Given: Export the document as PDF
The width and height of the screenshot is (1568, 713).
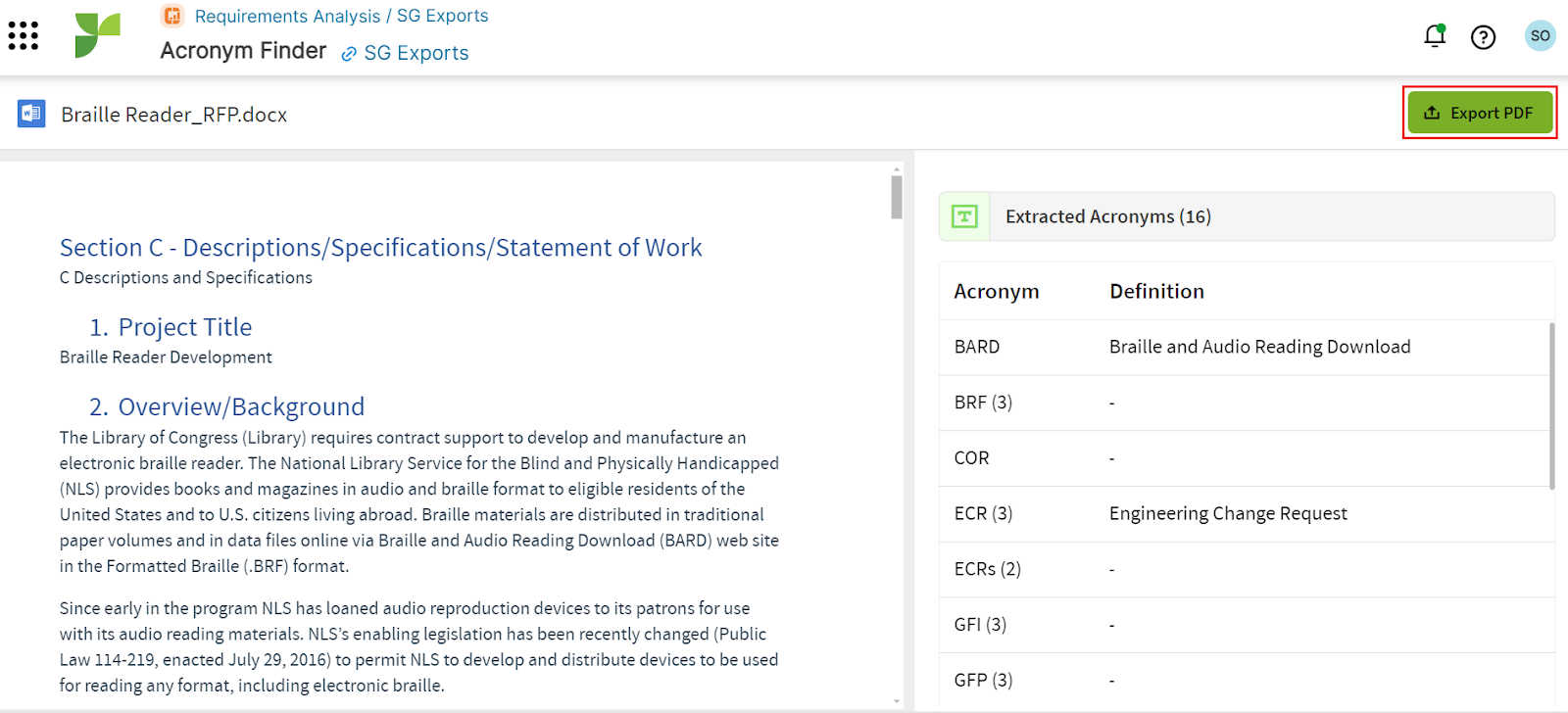Looking at the screenshot, I should (x=1480, y=113).
